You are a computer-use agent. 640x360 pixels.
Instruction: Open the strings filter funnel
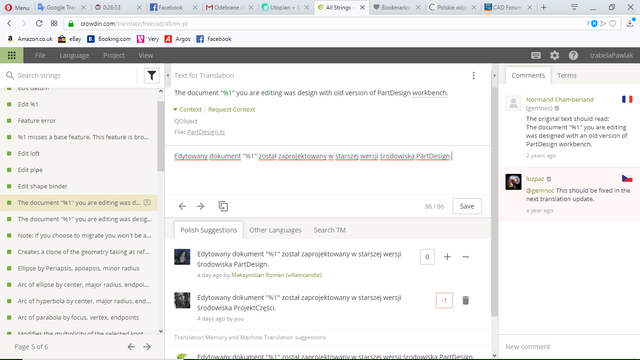tap(151, 76)
